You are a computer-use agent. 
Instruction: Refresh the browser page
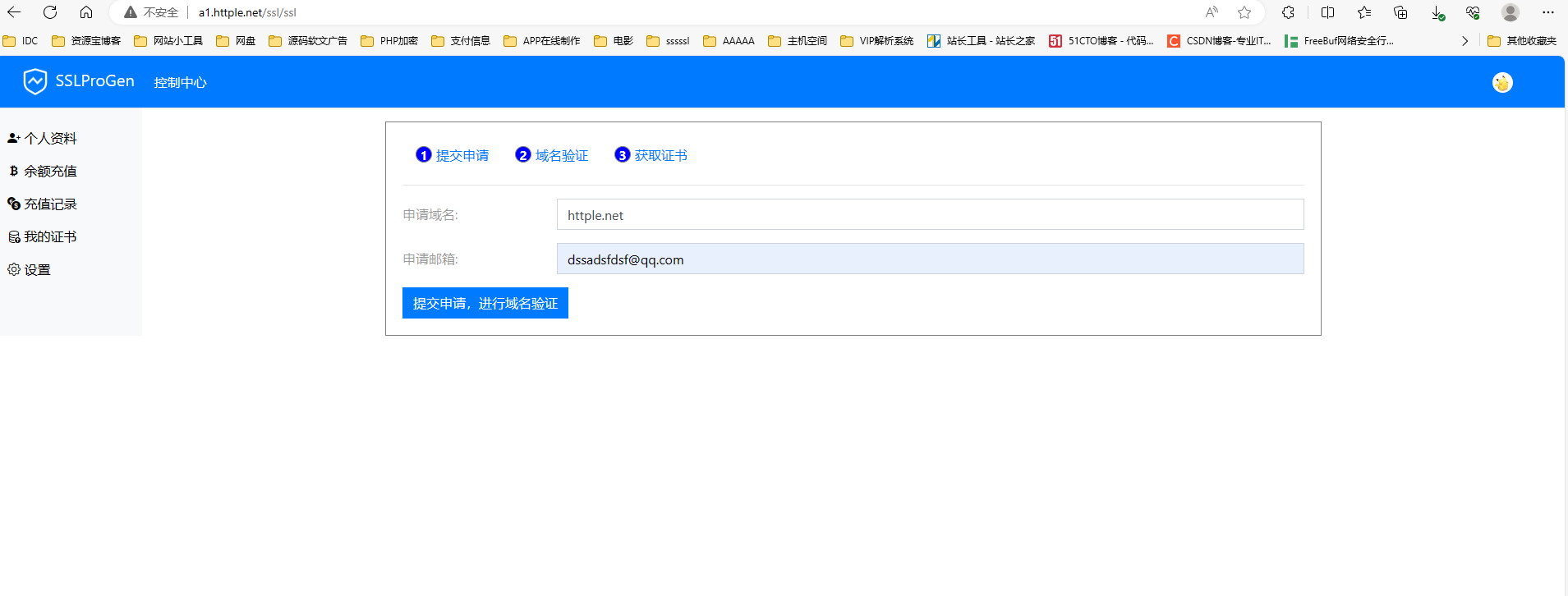(x=50, y=12)
